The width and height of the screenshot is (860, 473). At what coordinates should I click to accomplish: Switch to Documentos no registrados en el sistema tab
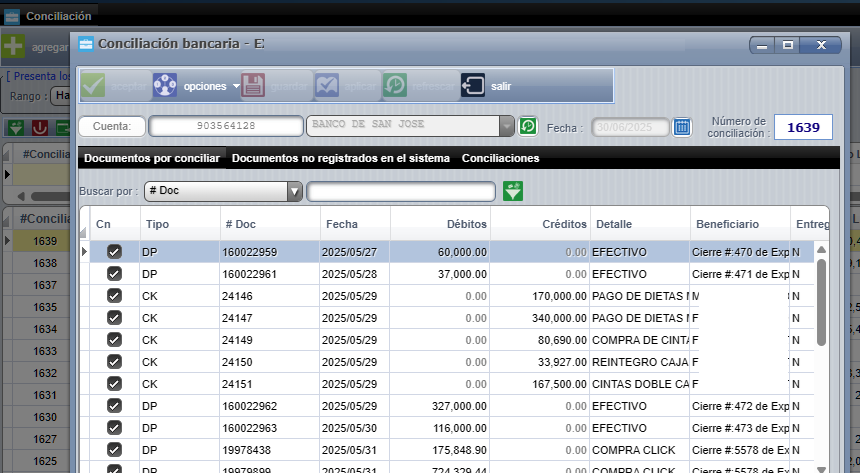coord(340,158)
